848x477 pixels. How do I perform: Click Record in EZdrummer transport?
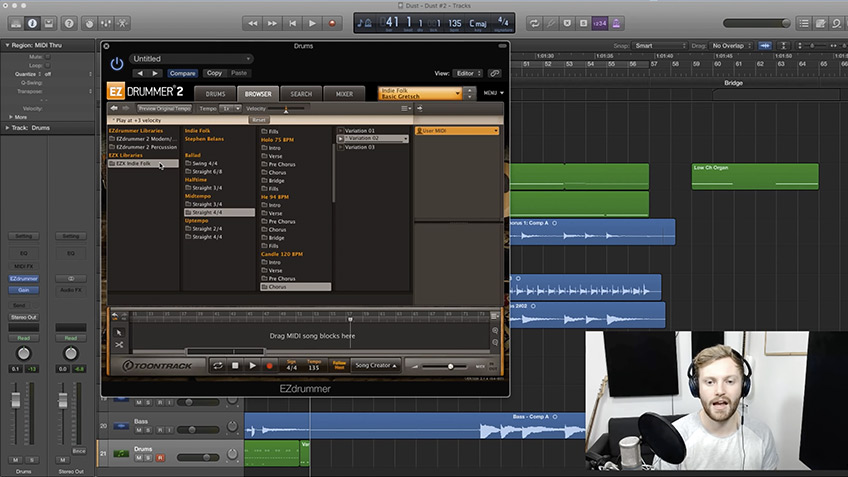click(269, 366)
